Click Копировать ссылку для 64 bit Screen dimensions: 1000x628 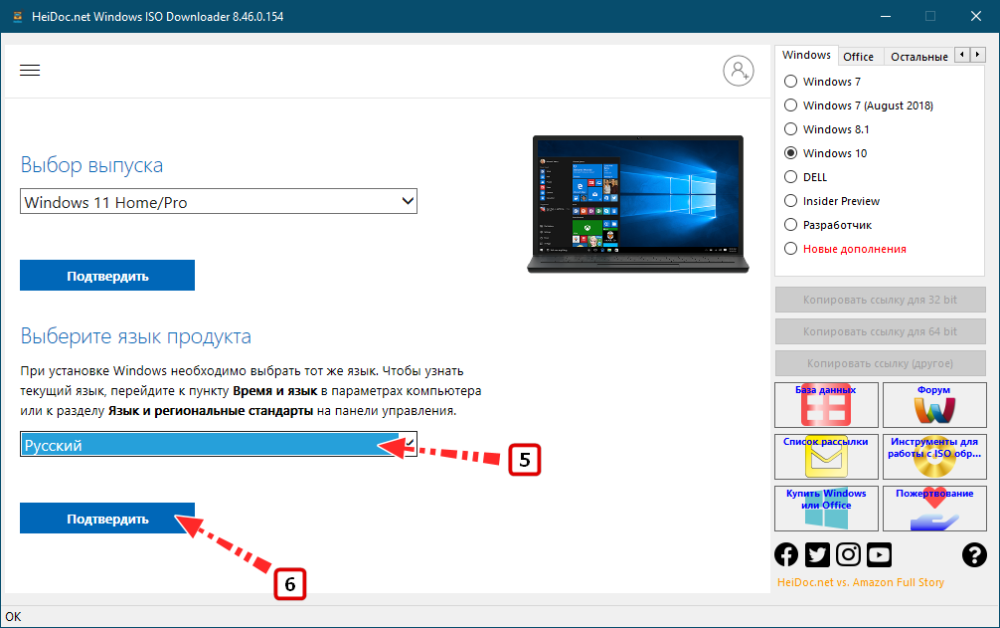click(x=880, y=332)
